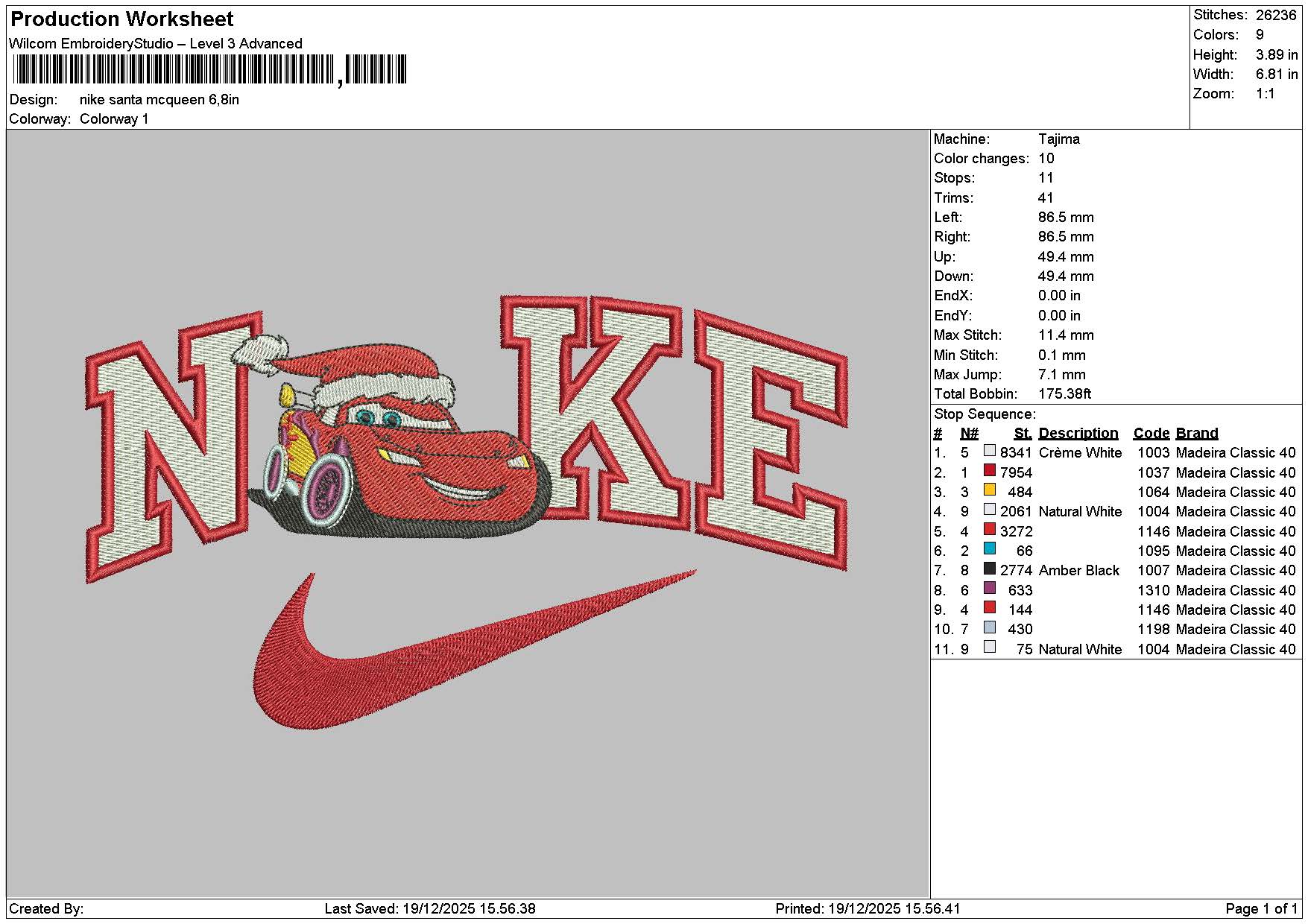The height and width of the screenshot is (924, 1308).
Task: Click the red swatch with 144 stitches
Action: pyautogui.click(x=989, y=607)
